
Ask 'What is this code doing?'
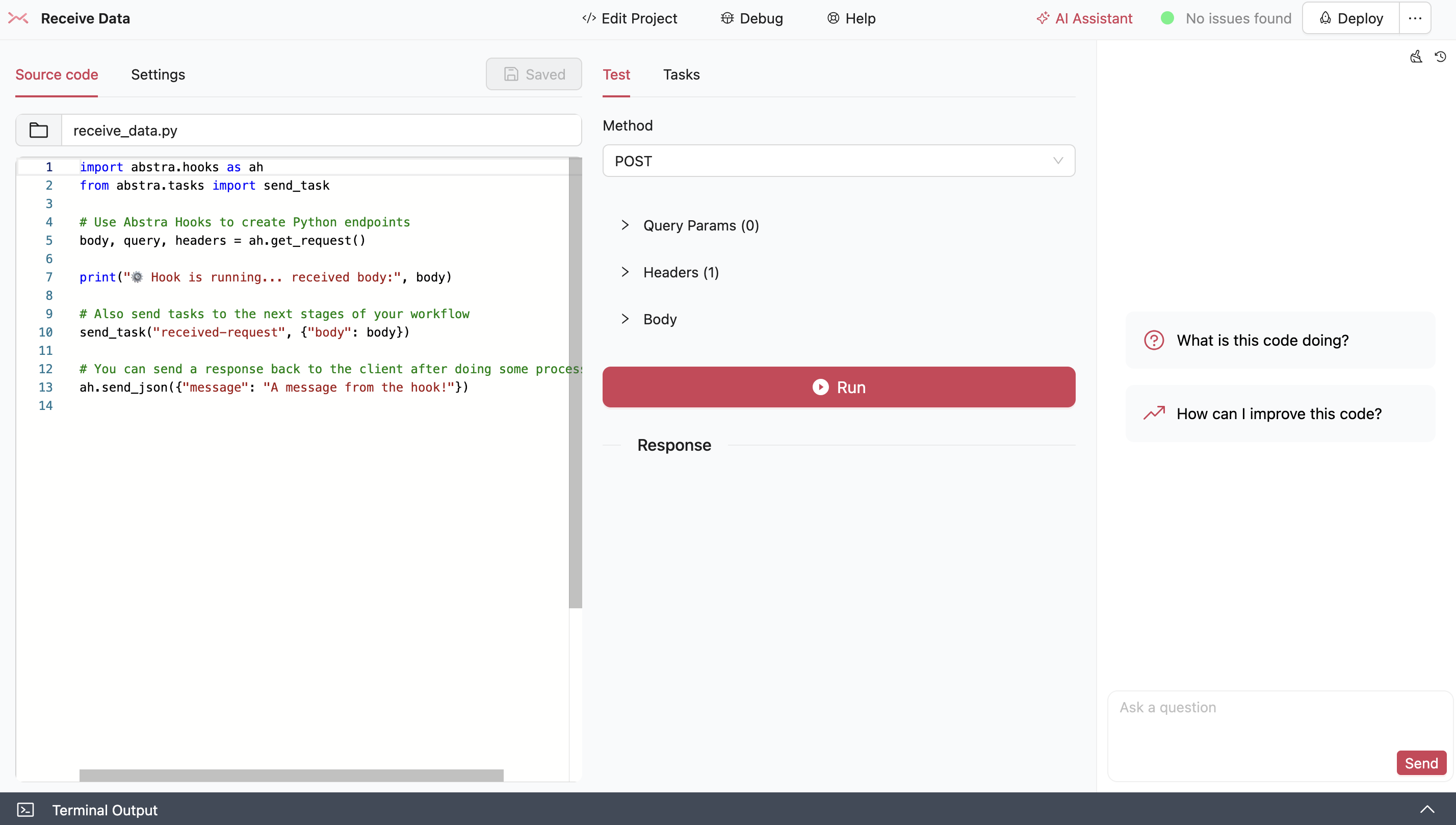1281,340
